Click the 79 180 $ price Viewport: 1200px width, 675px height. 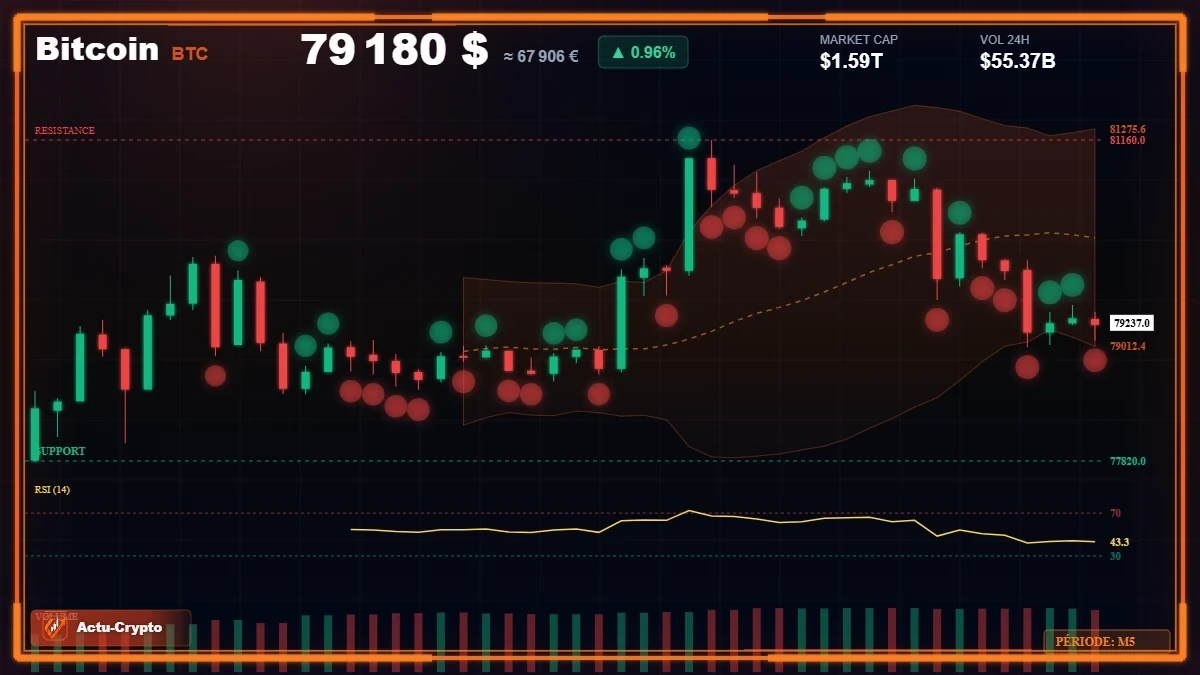[x=394, y=49]
